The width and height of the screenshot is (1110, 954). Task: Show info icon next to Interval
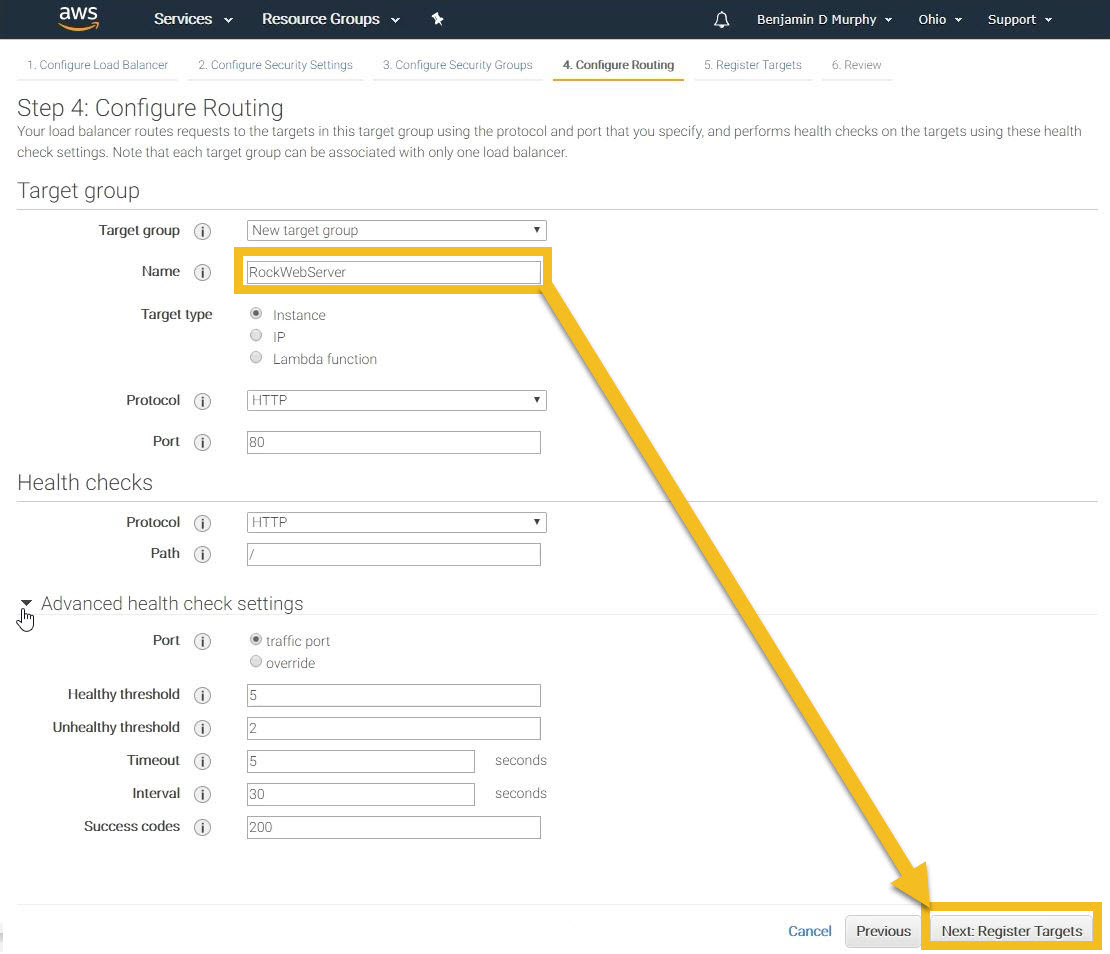202,794
